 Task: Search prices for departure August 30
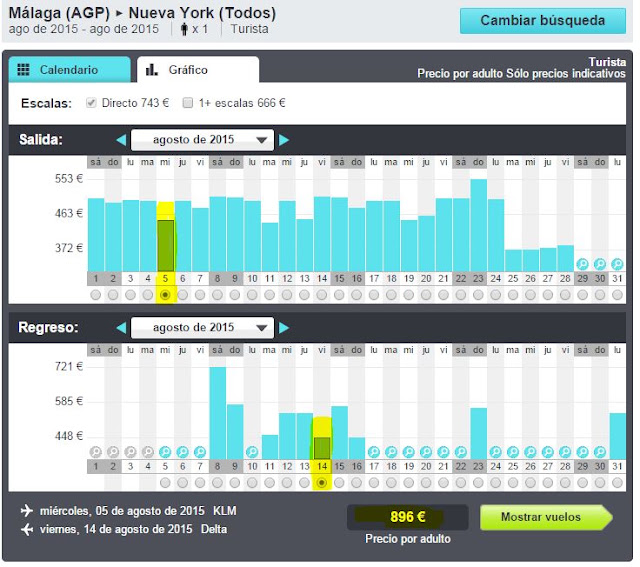pyautogui.click(x=600, y=264)
